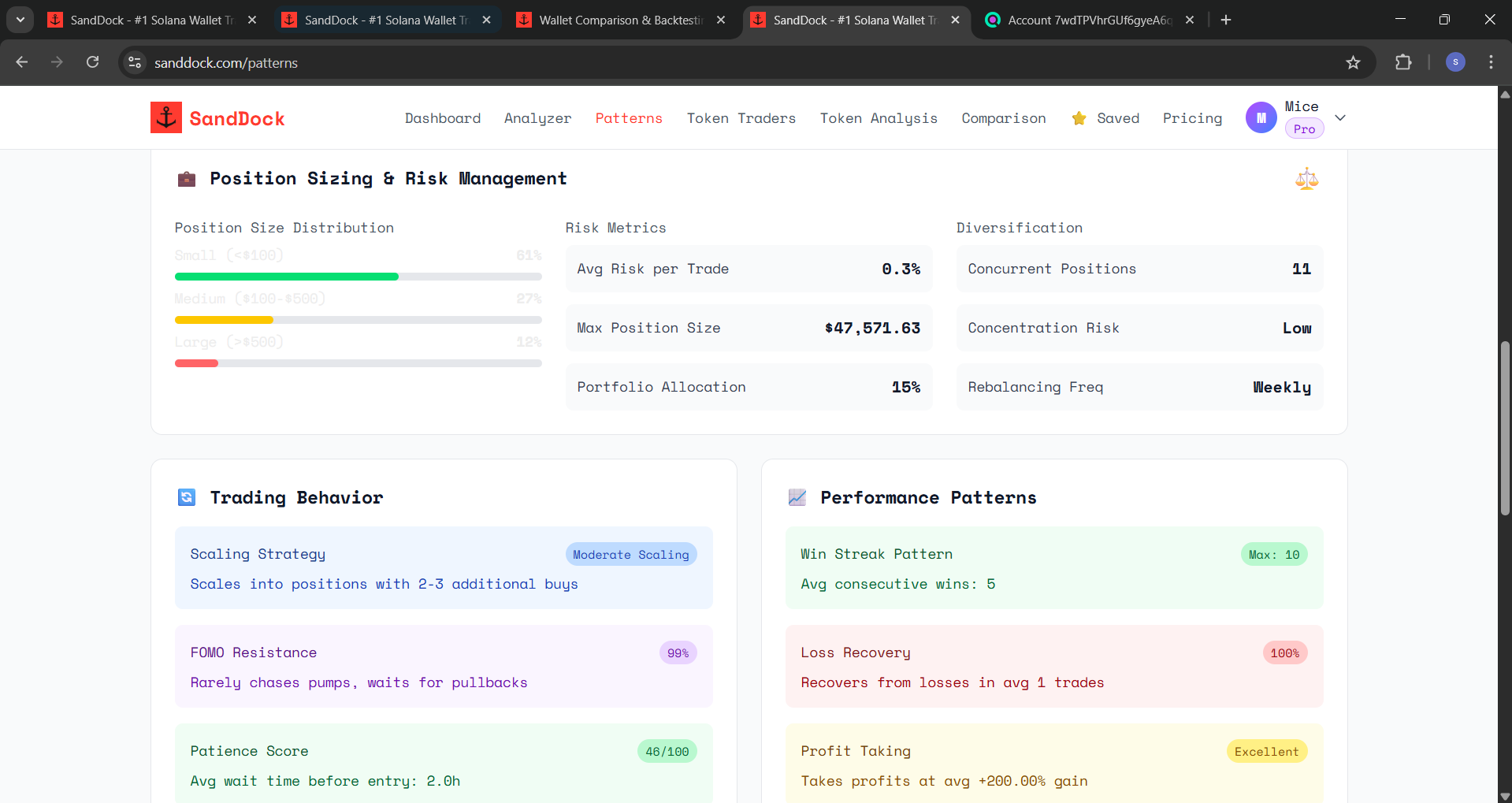Screen dimensions: 1512x803
Task: Click the Excellent Profit Taking badge
Action: click(1266, 751)
